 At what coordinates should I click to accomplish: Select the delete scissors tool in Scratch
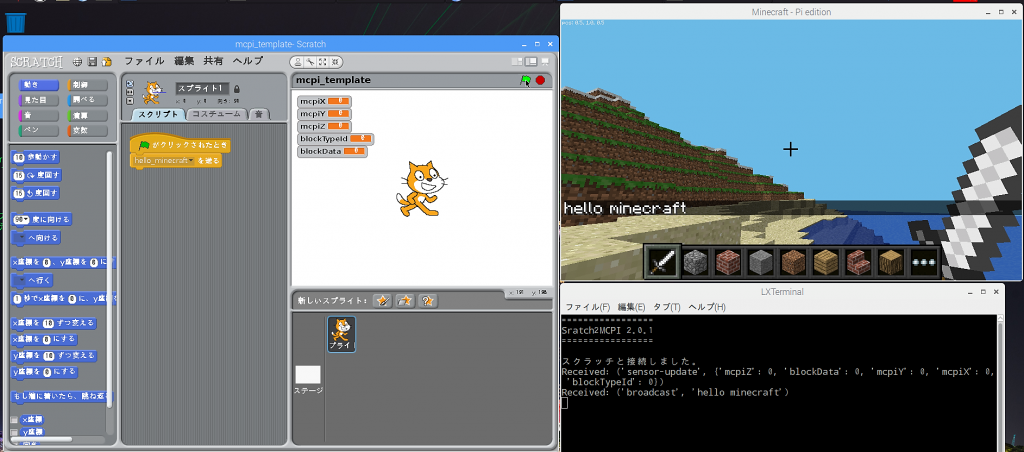pos(310,62)
